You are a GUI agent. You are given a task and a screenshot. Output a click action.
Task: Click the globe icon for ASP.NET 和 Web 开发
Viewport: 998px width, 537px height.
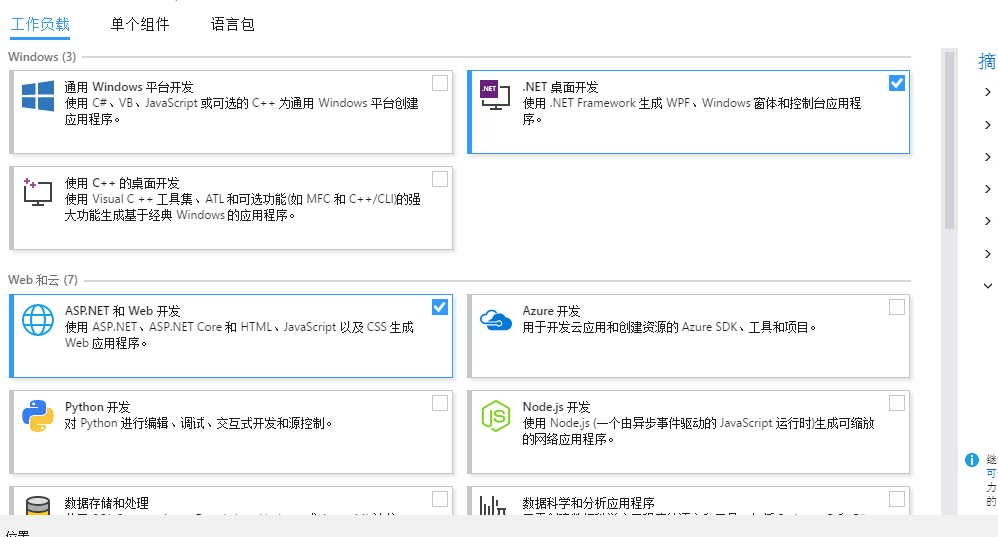tap(38, 320)
